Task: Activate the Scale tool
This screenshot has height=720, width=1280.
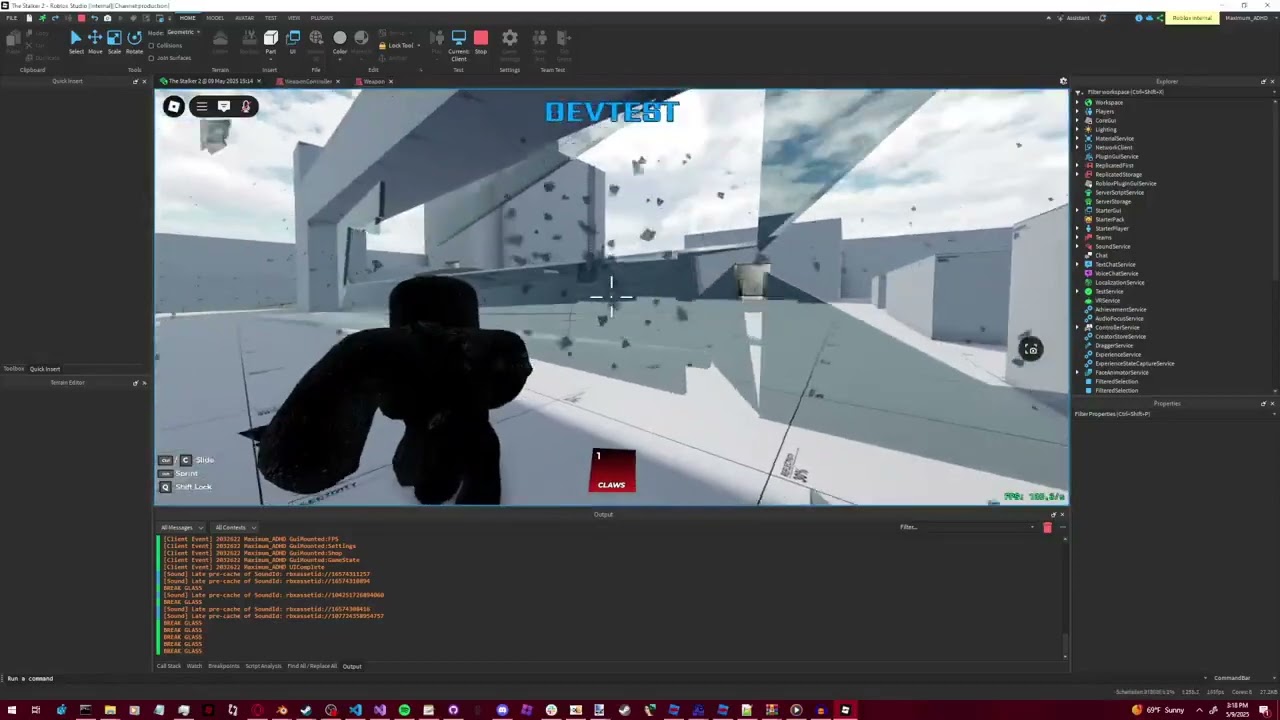Action: click(x=114, y=40)
